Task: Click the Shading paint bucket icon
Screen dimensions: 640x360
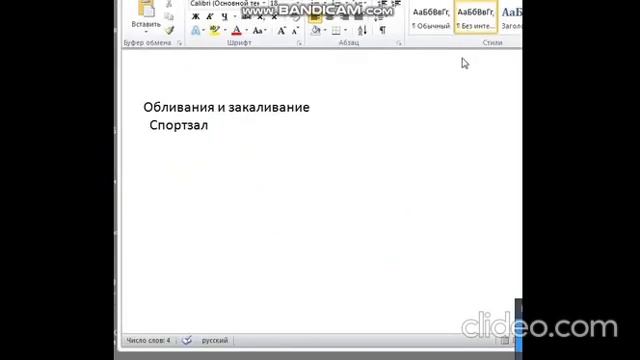Action: [x=316, y=31]
